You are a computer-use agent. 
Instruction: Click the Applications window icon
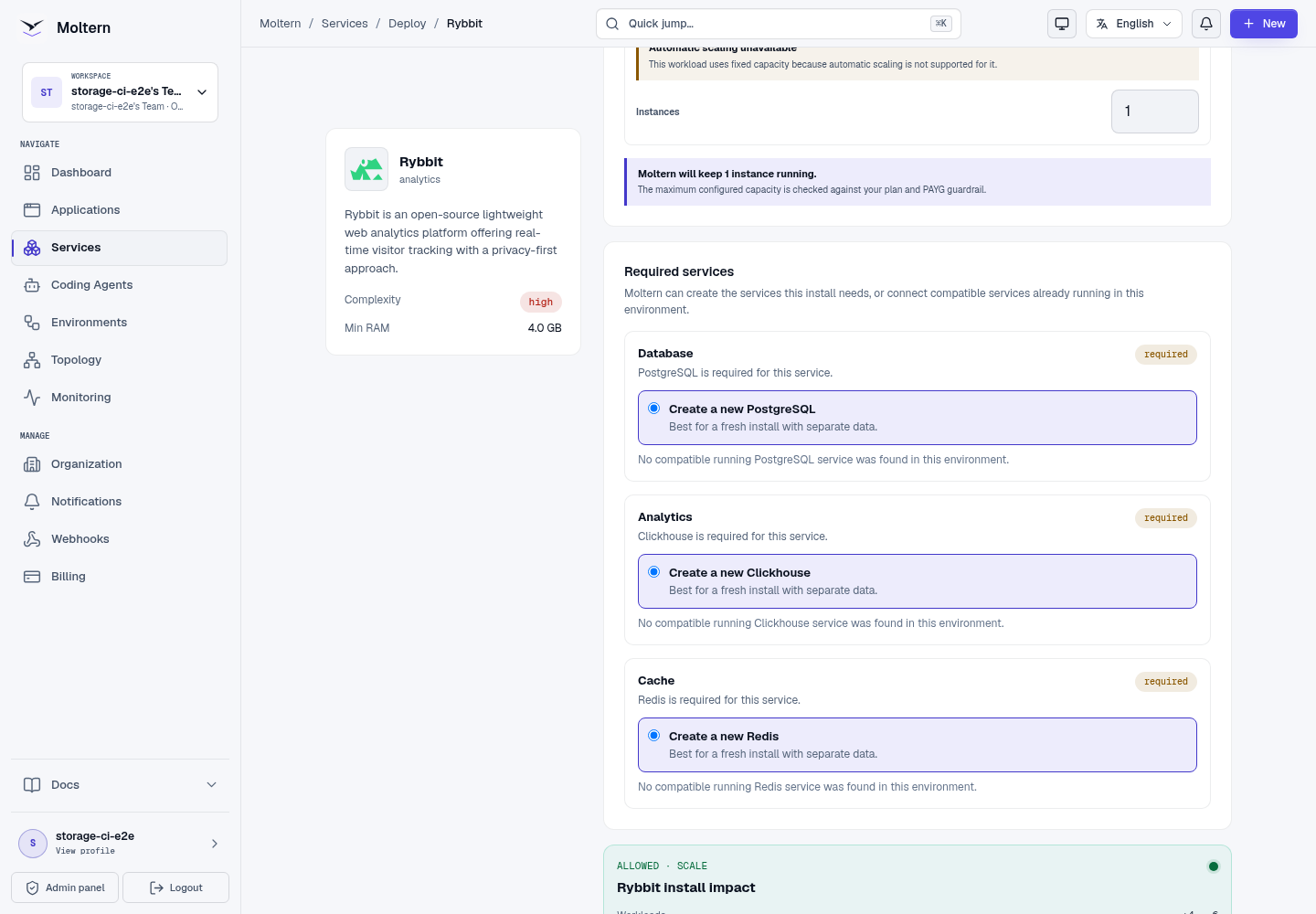click(x=32, y=210)
